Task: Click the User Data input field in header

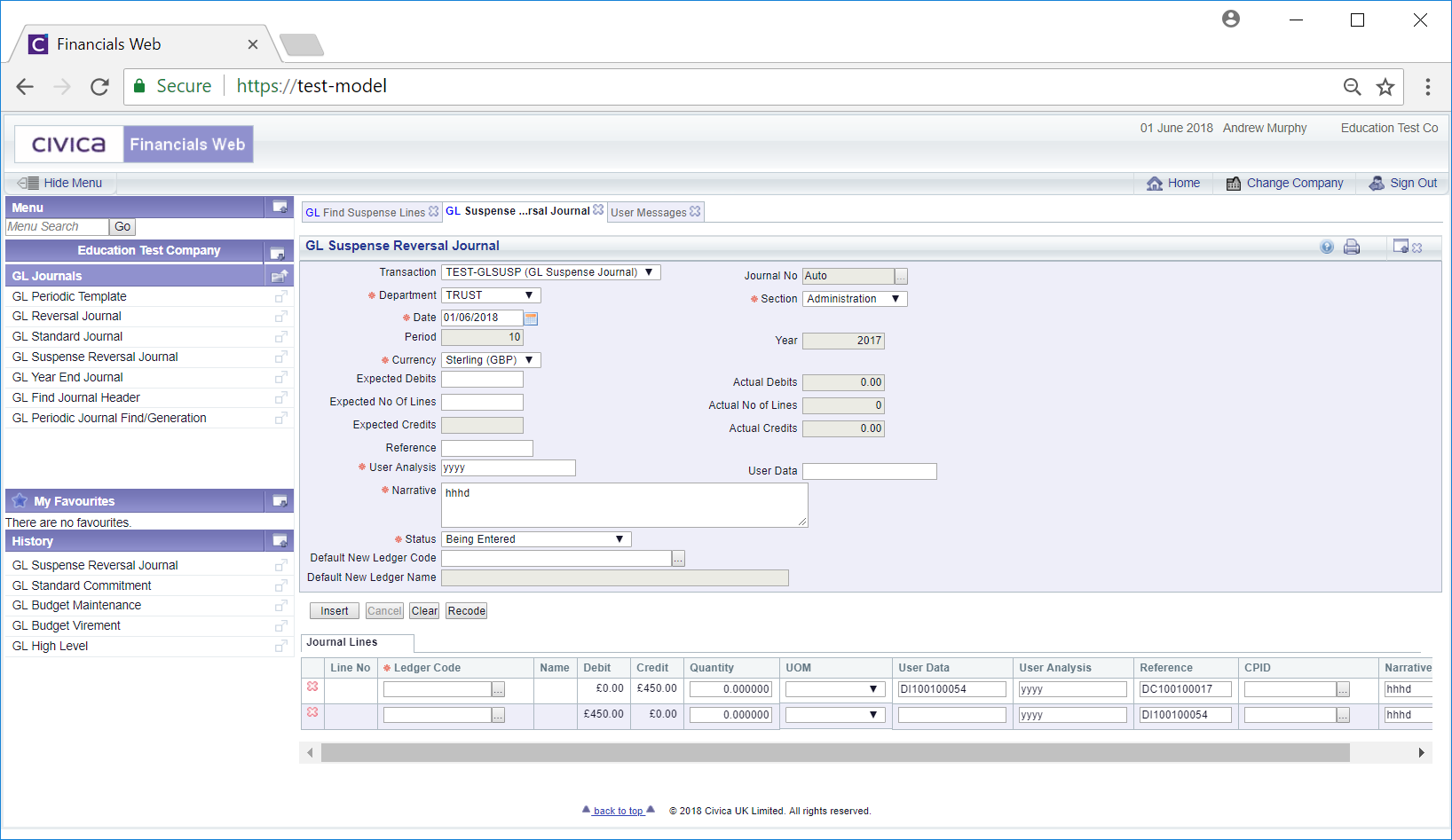Action: coord(870,472)
